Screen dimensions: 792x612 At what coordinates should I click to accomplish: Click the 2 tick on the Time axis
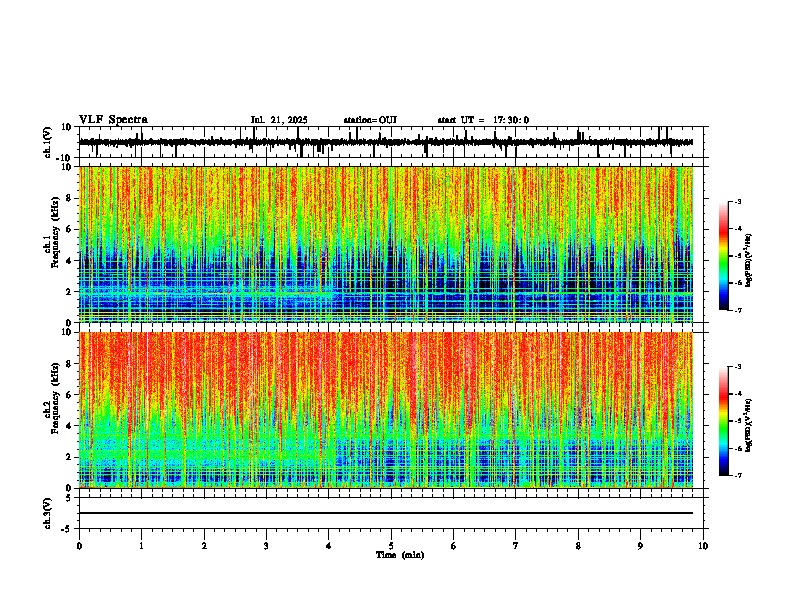point(204,546)
